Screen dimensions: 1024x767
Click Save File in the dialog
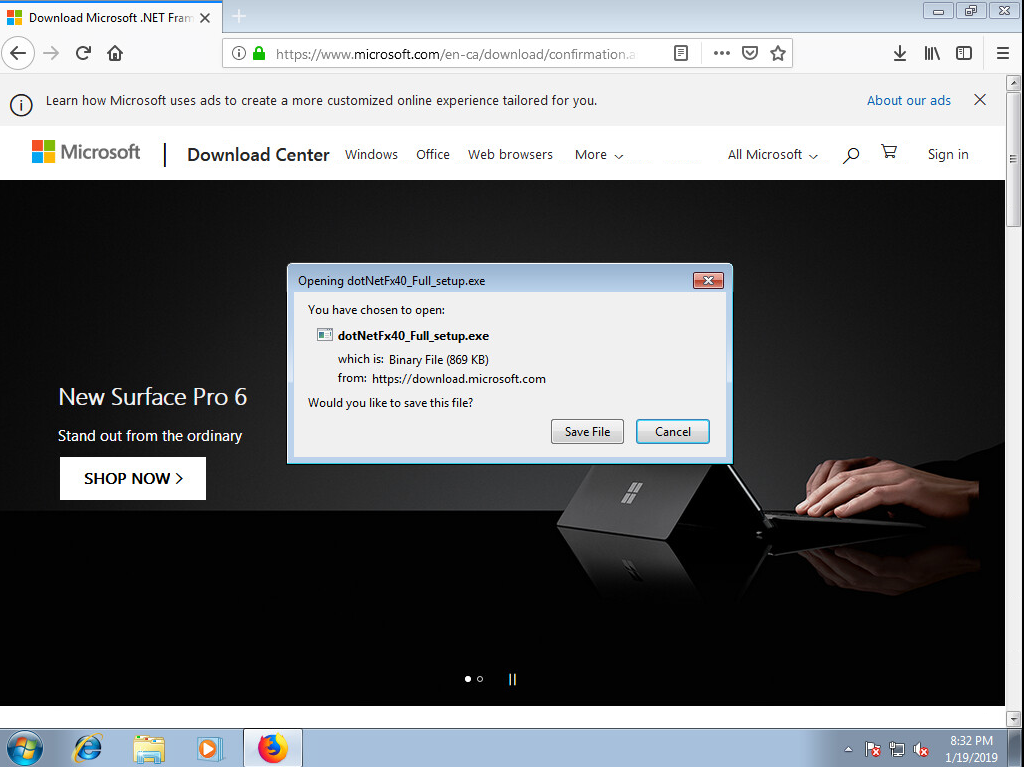pyautogui.click(x=587, y=431)
